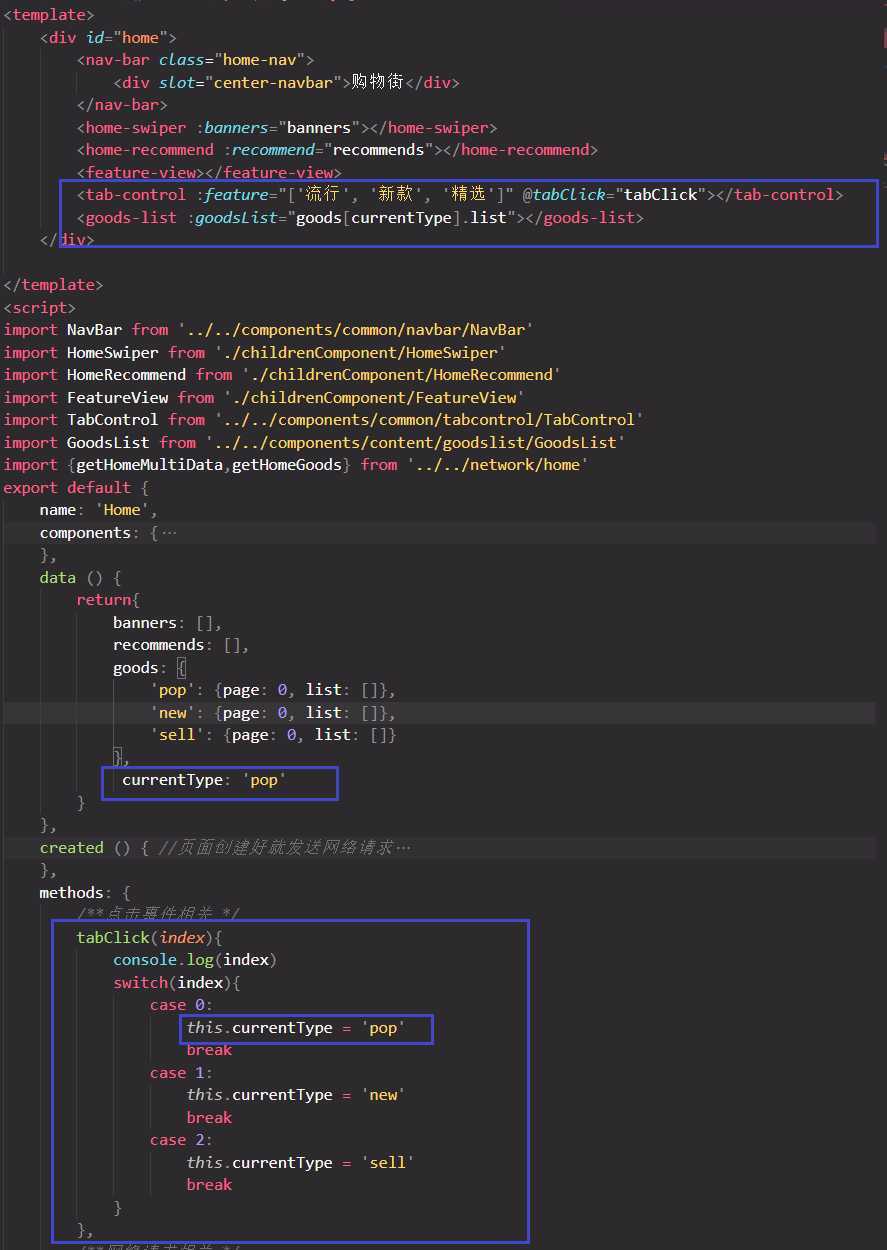The width and height of the screenshot is (887, 1250).
Task: Click the './childrenComponent/HomeRecommend' import path
Action: coord(401,375)
